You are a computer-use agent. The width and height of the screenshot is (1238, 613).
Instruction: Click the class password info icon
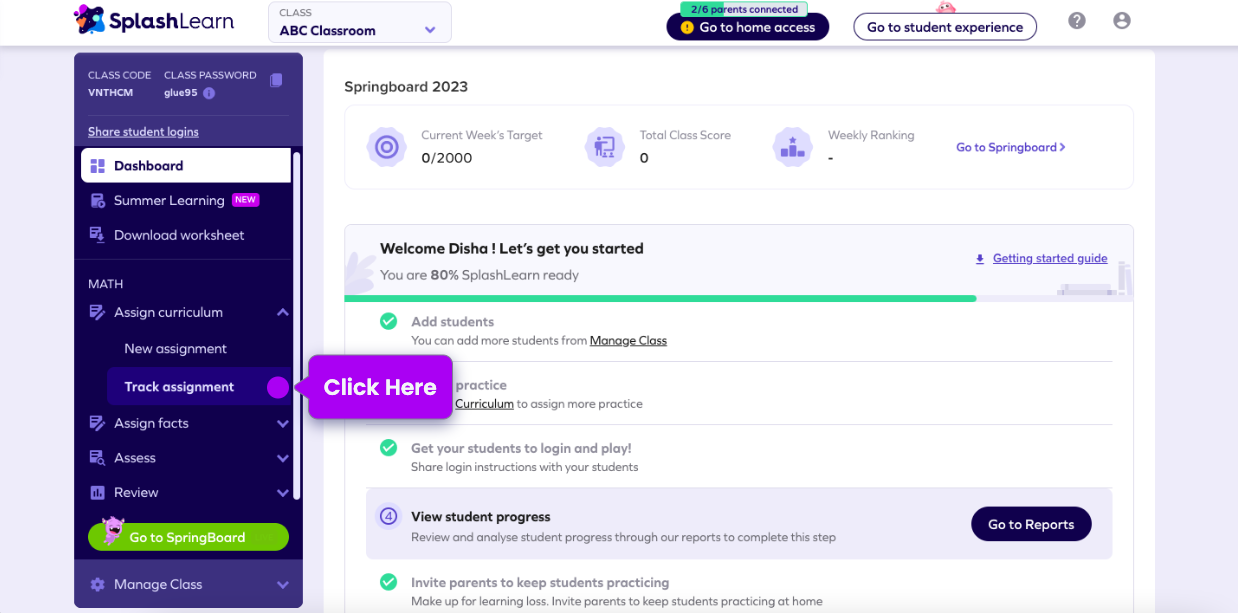coord(209,93)
